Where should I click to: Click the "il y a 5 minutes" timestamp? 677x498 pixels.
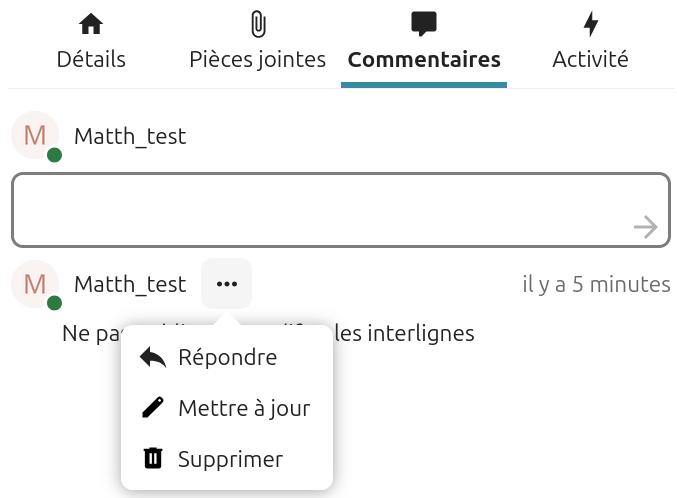[596, 285]
